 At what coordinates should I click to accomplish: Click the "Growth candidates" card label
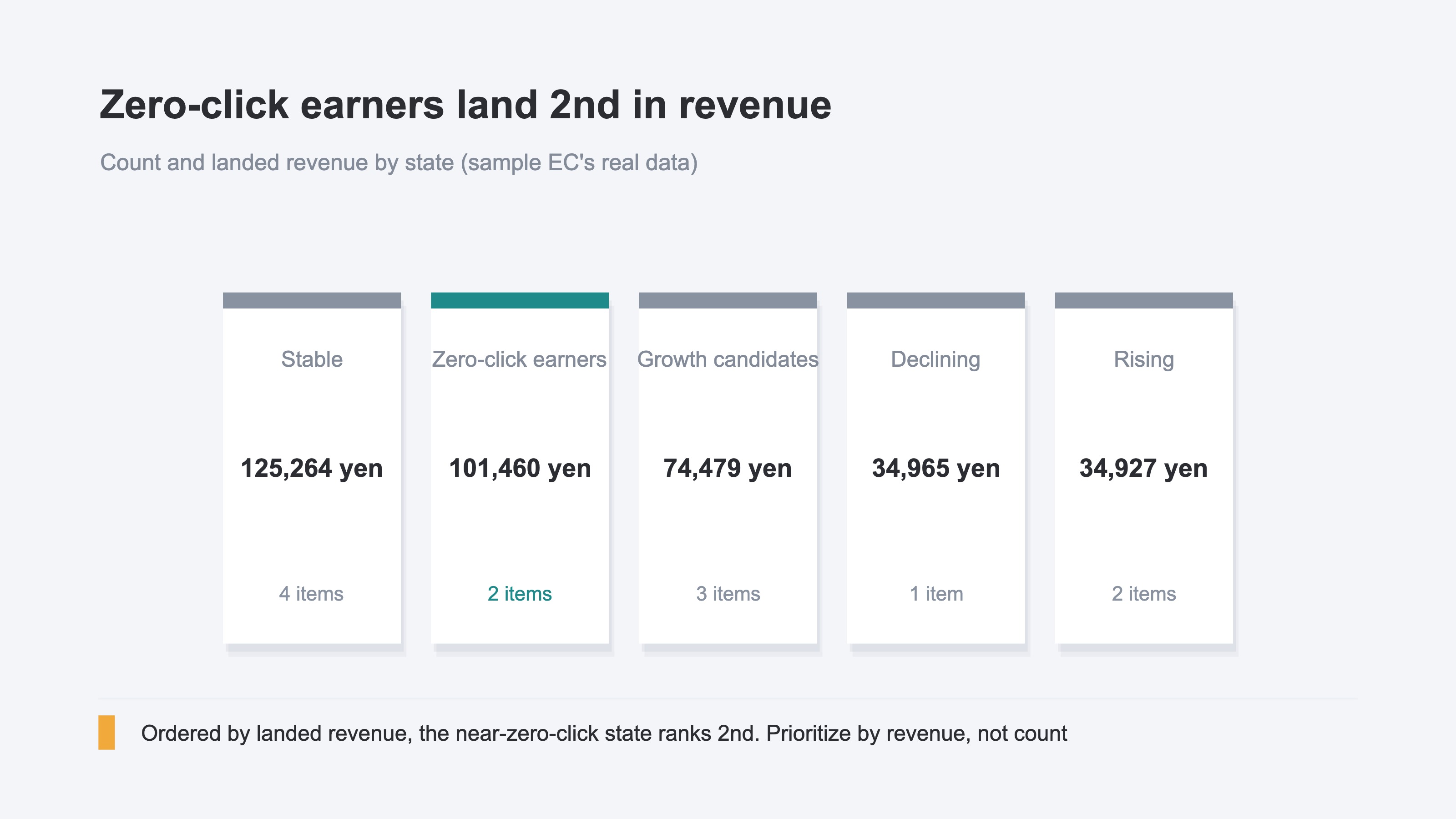point(728,359)
